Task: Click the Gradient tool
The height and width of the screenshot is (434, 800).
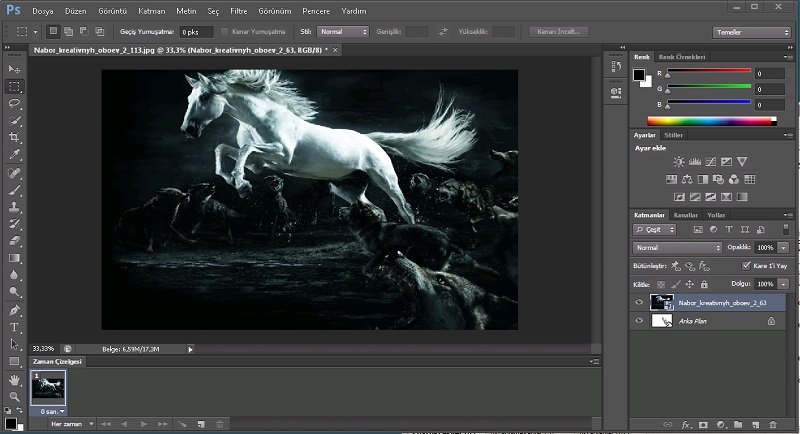Action: point(14,257)
